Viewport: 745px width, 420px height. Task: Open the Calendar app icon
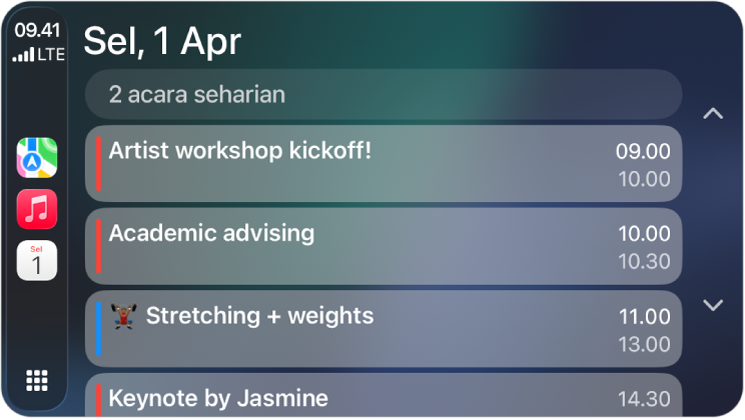(x=37, y=261)
